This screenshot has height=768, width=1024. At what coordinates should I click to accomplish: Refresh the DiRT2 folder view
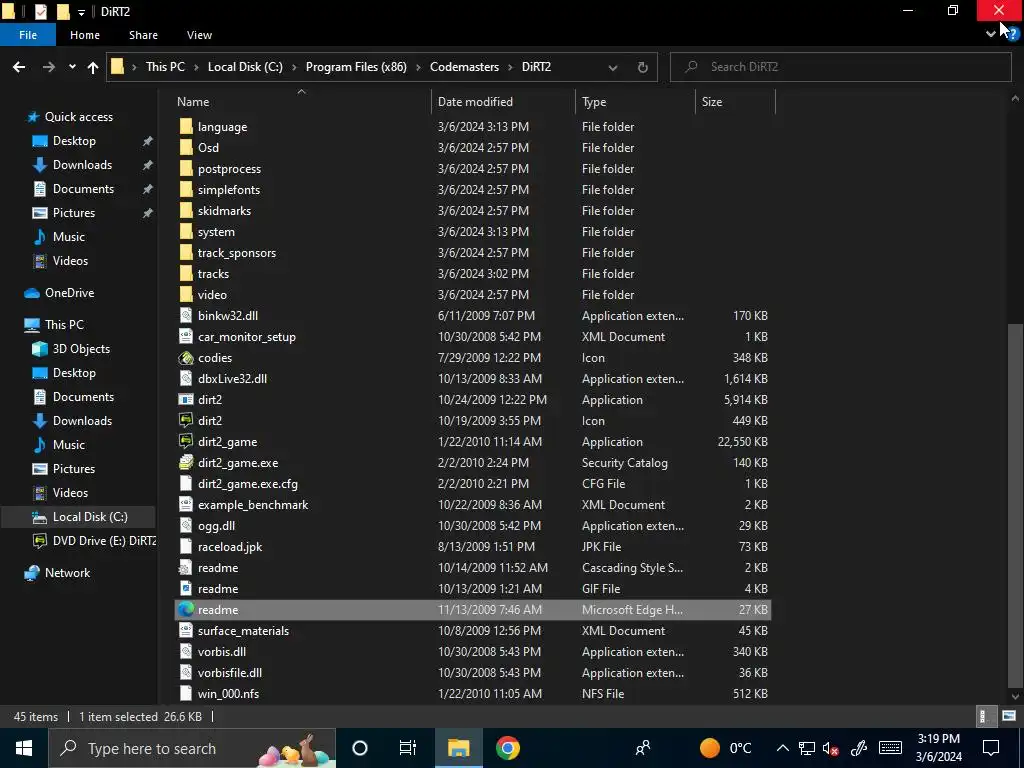coord(642,67)
